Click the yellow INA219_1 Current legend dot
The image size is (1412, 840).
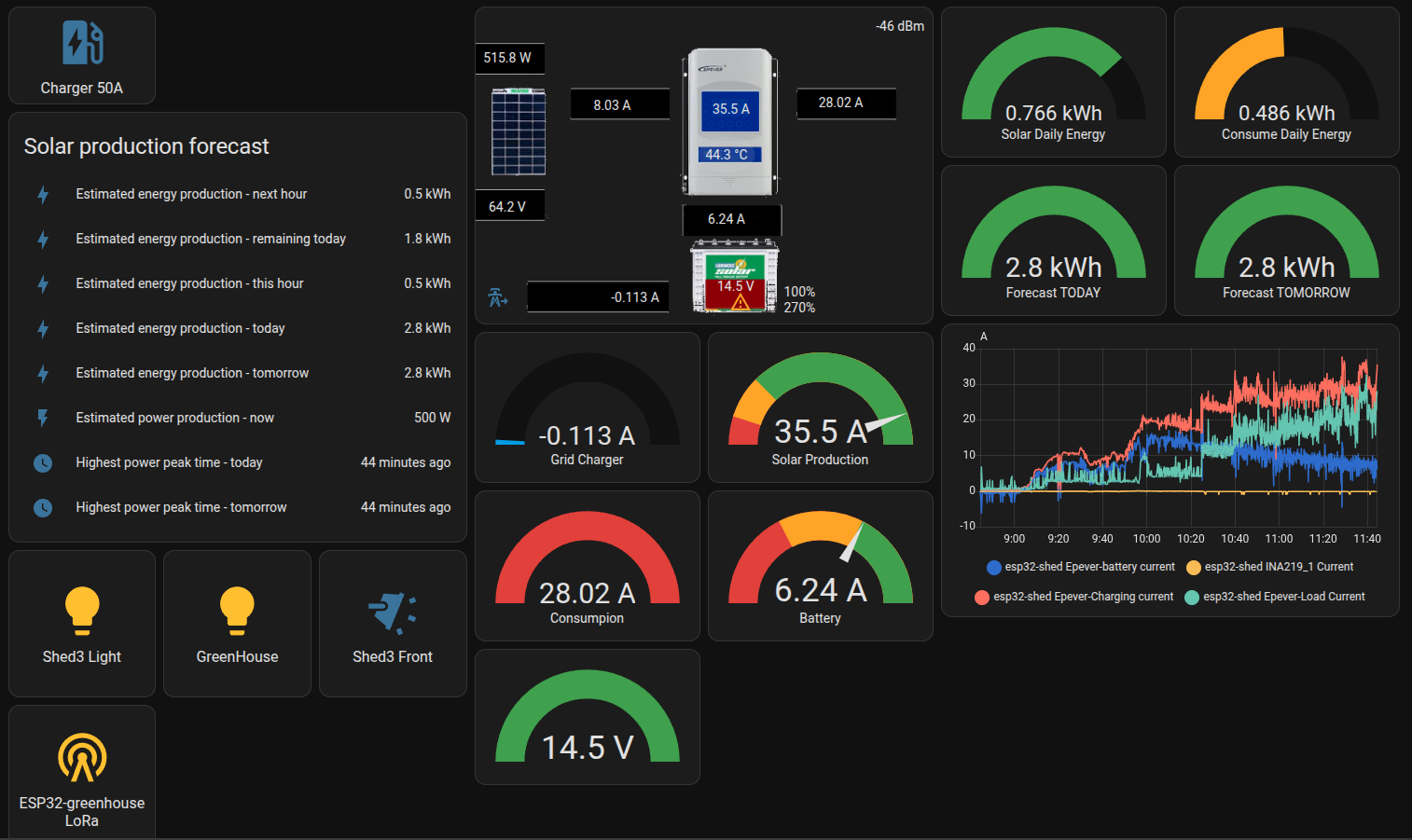[x=1193, y=568]
